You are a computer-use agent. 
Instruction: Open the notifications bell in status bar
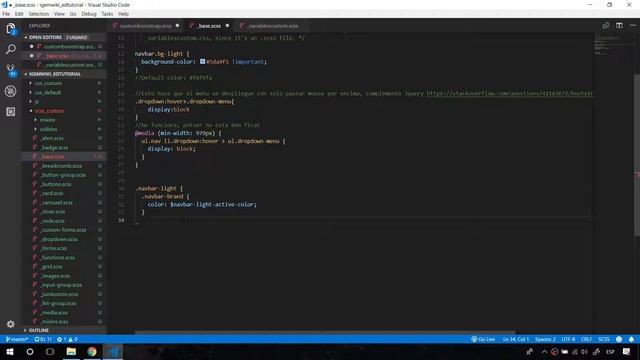point(631,339)
